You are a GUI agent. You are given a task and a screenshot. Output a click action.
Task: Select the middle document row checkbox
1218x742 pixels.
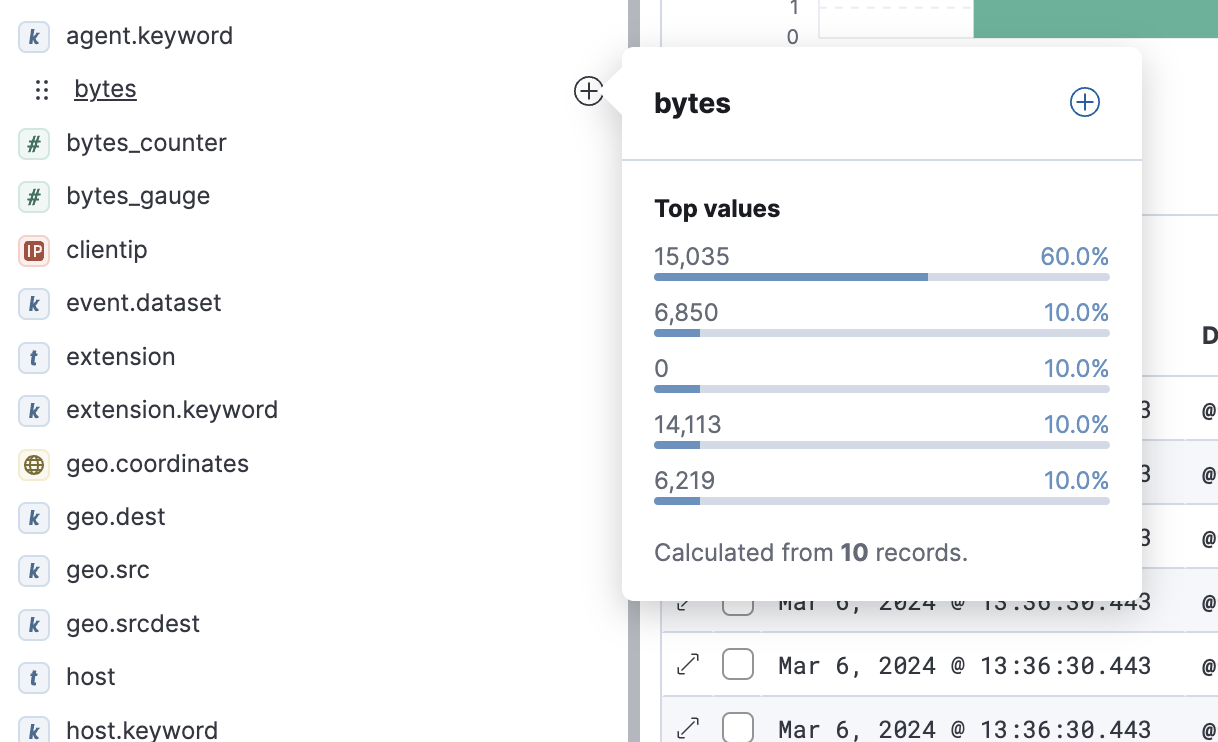pyautogui.click(x=737, y=665)
